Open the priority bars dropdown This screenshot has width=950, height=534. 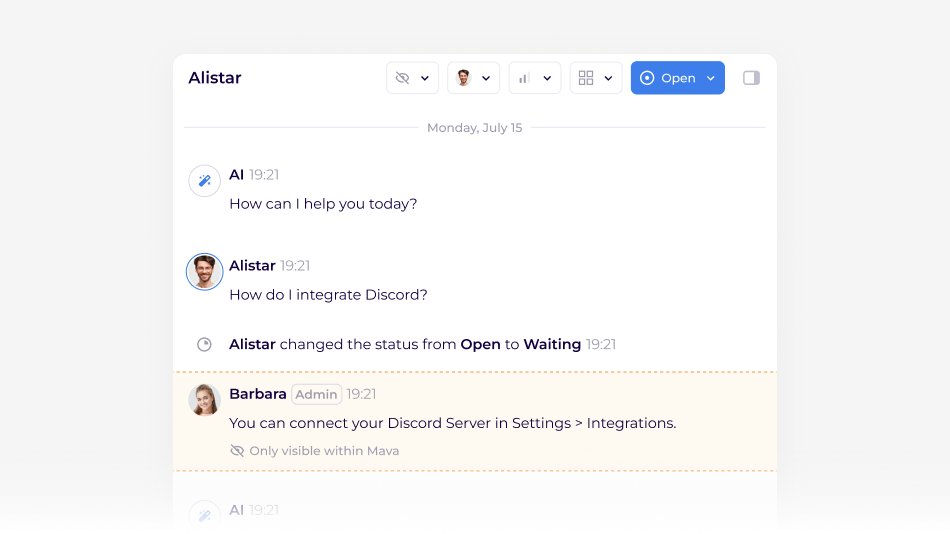(534, 78)
